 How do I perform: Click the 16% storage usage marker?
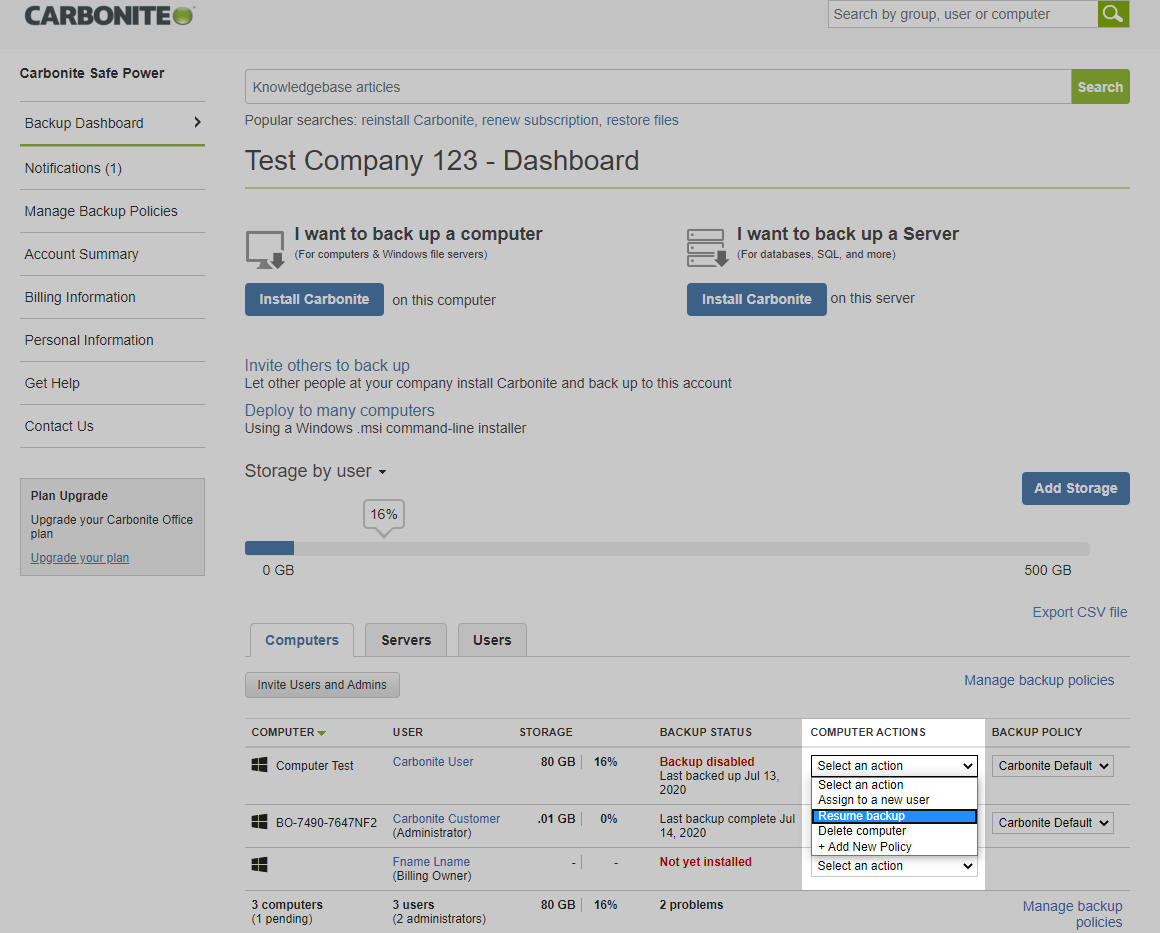point(384,515)
